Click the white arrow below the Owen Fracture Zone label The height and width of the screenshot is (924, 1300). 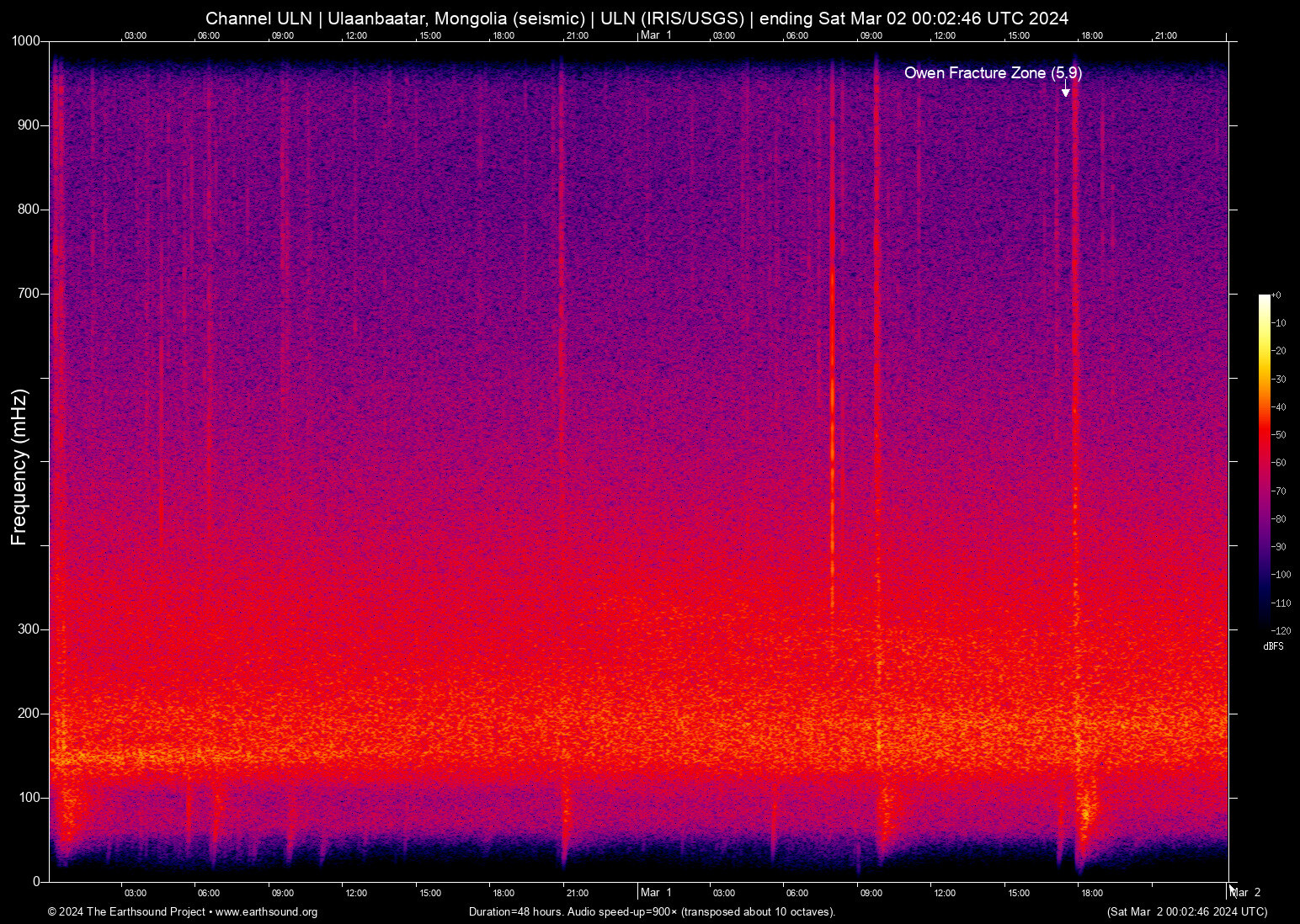[x=1065, y=90]
